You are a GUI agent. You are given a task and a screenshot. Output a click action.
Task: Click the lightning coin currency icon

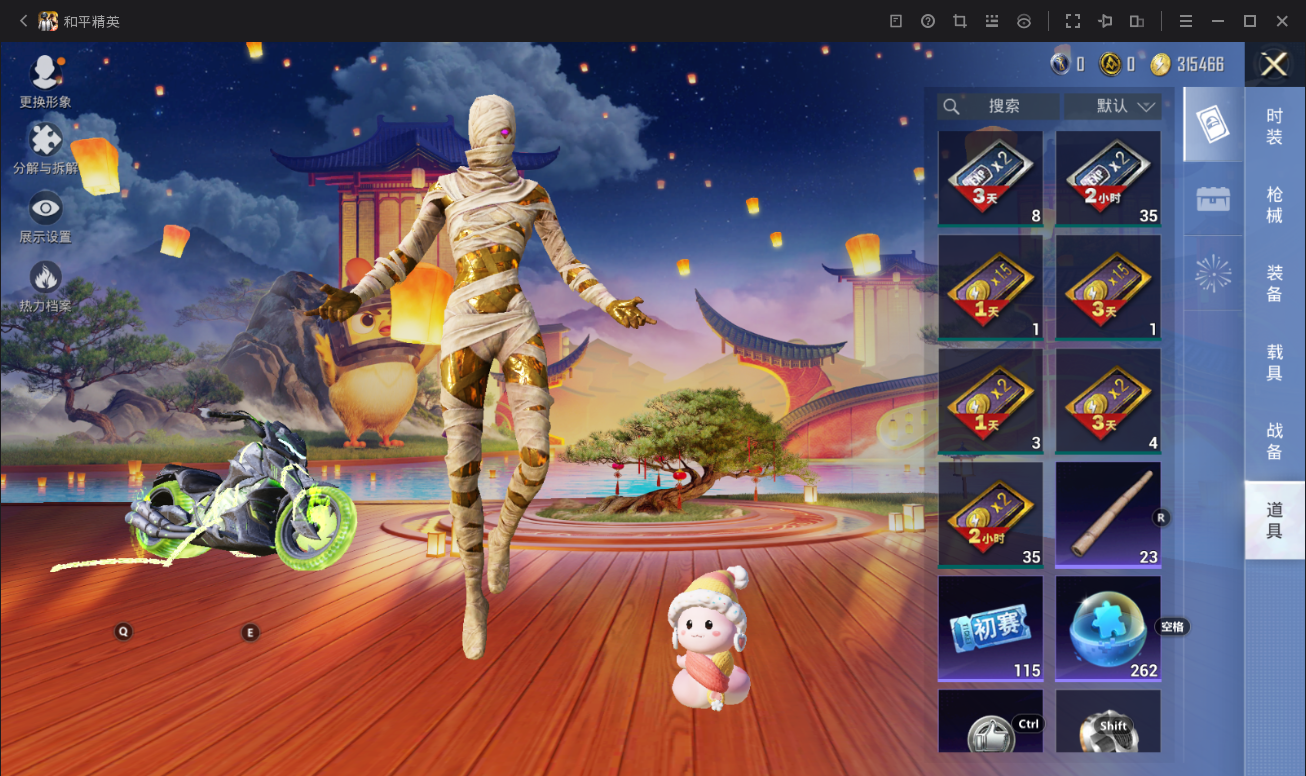pyautogui.click(x=1160, y=64)
